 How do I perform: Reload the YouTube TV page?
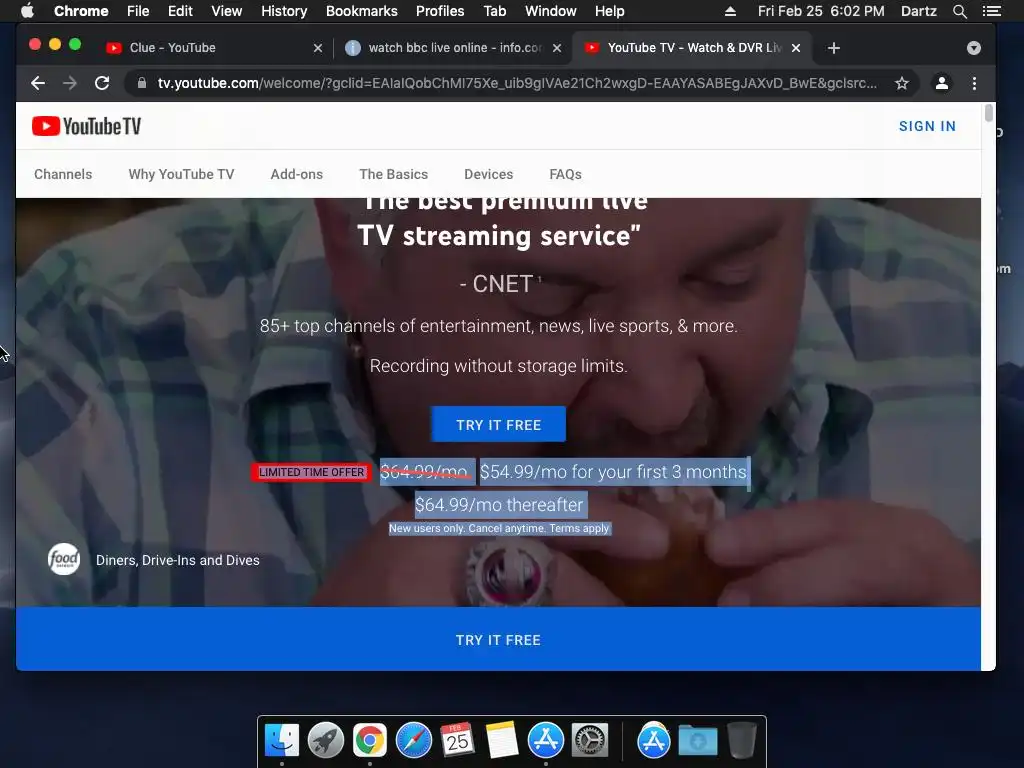click(102, 83)
